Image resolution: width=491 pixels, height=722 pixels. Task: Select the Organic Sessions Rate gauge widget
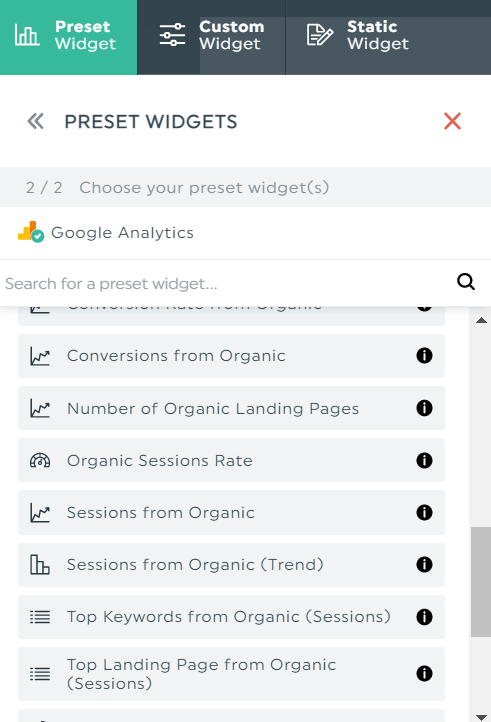coord(231,460)
